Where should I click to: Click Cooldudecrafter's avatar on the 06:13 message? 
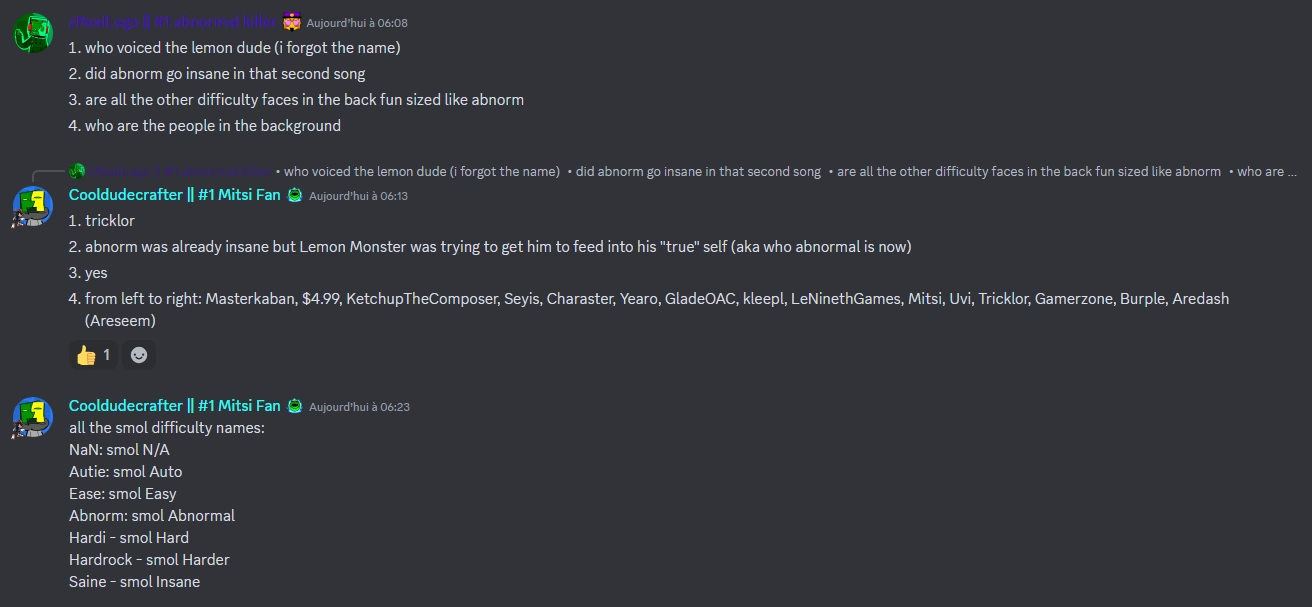tap(32, 207)
